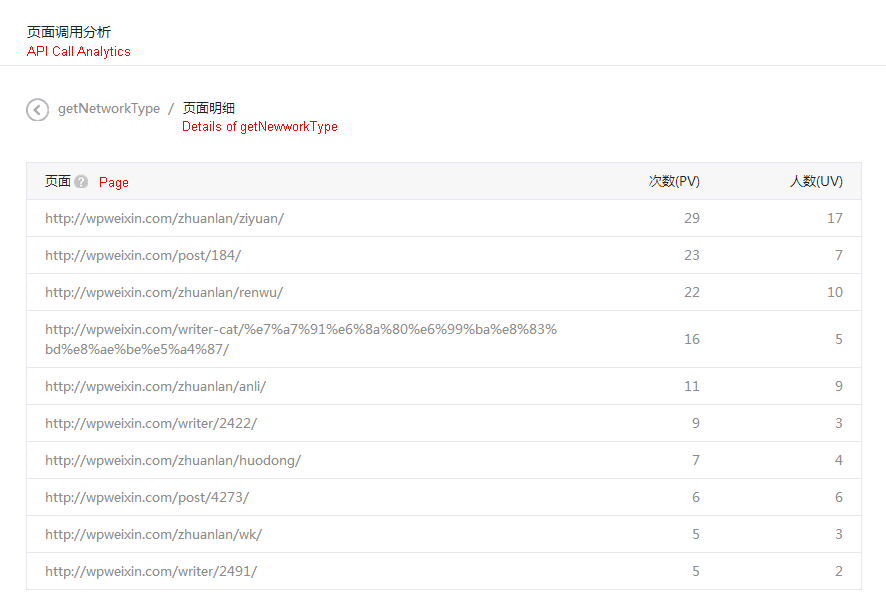Open the writer/2491 page link
The height and width of the screenshot is (595, 886).
pos(151,571)
